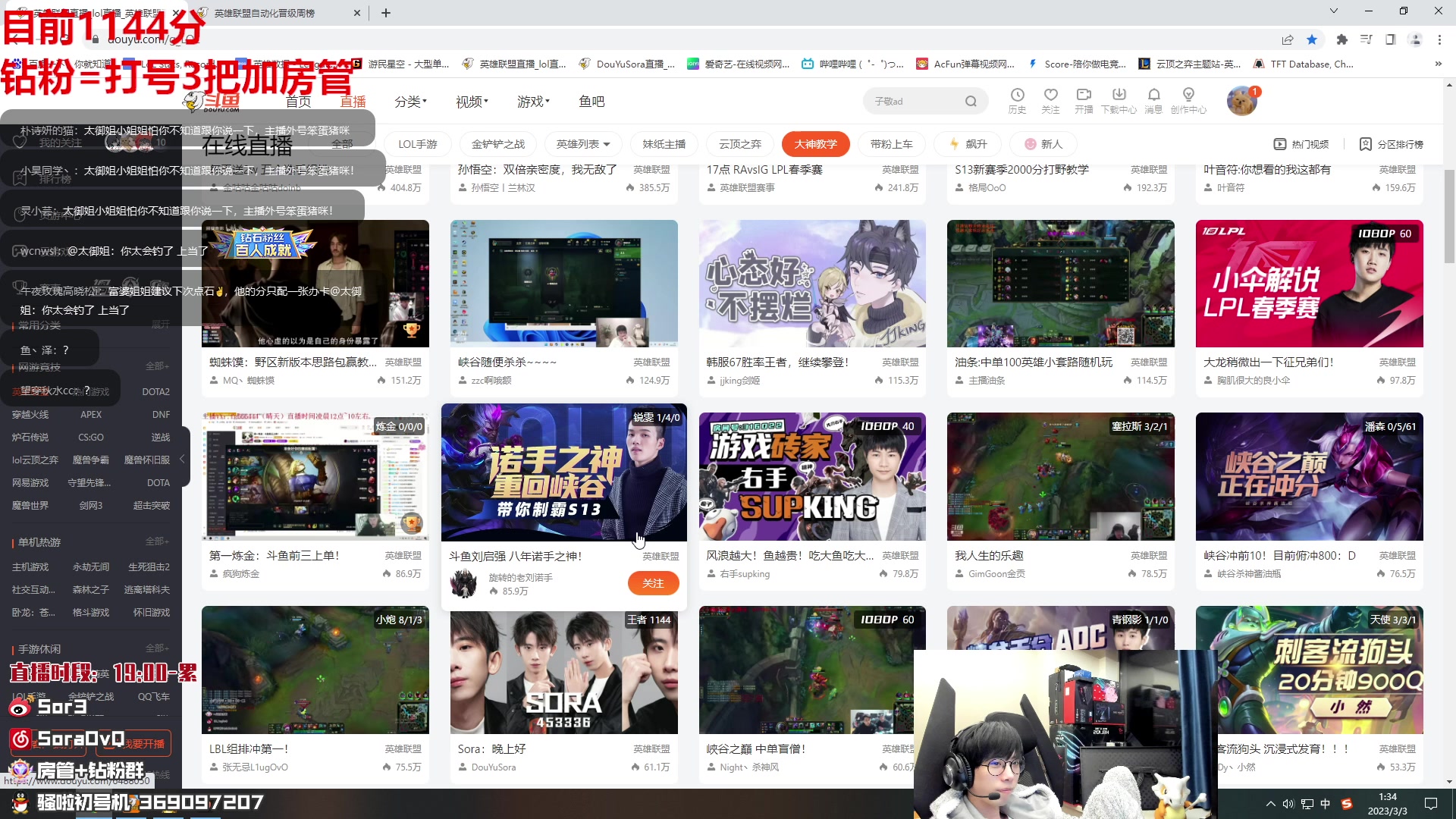The height and width of the screenshot is (819, 1456).
Task: Select the 大神教学 filter tag
Action: pyautogui.click(x=816, y=144)
